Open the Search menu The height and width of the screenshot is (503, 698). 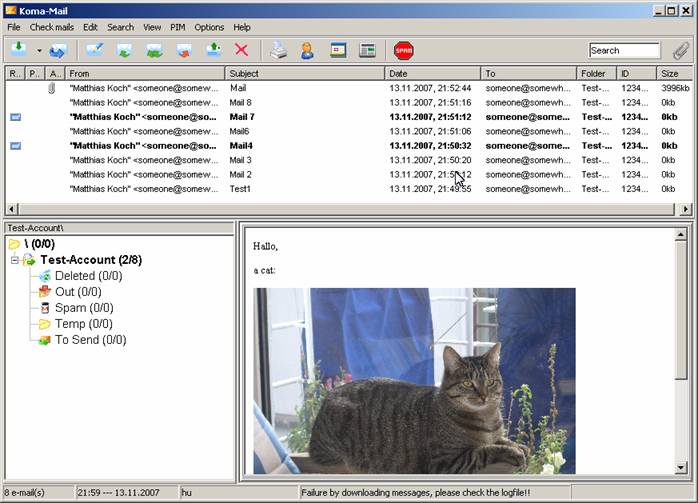click(120, 27)
